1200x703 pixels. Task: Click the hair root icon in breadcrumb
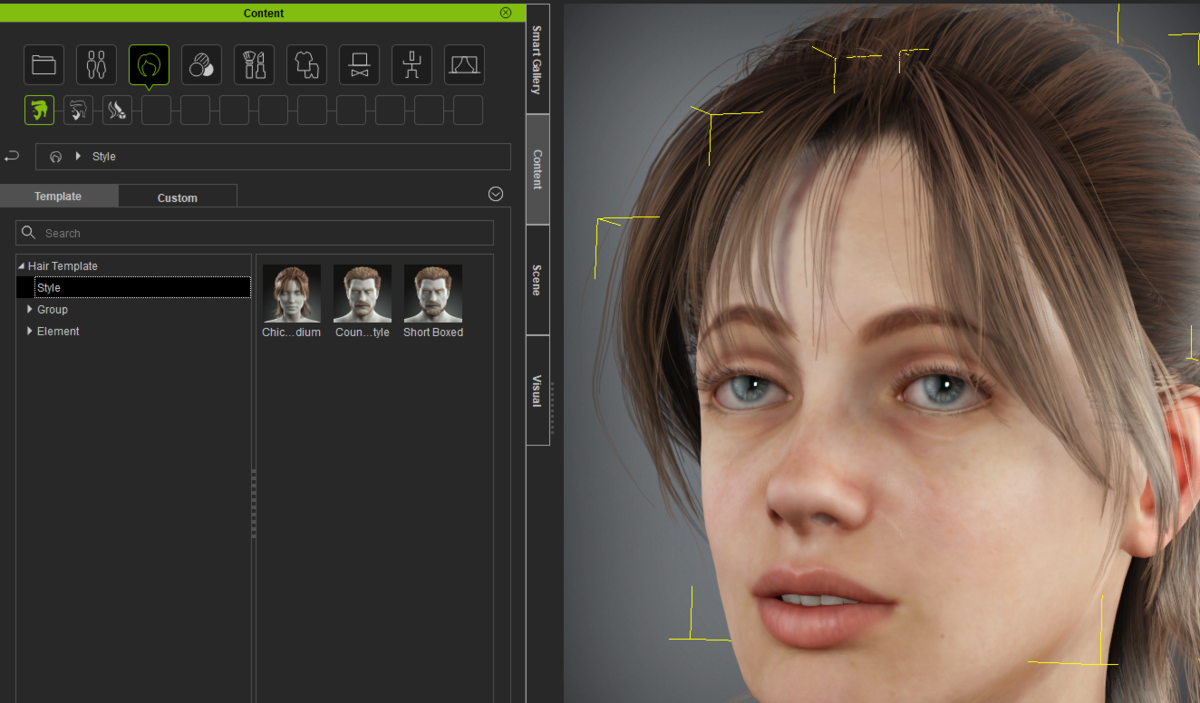tap(56, 157)
